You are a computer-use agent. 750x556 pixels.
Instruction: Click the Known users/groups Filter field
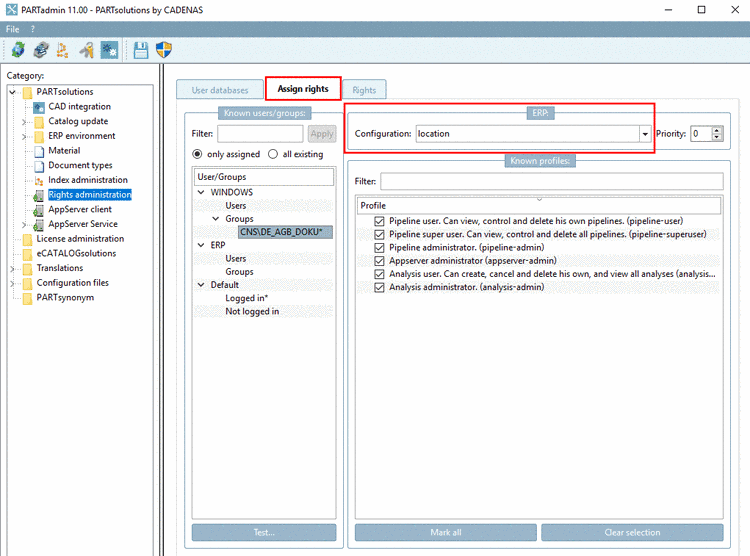pyautogui.click(x=260, y=134)
